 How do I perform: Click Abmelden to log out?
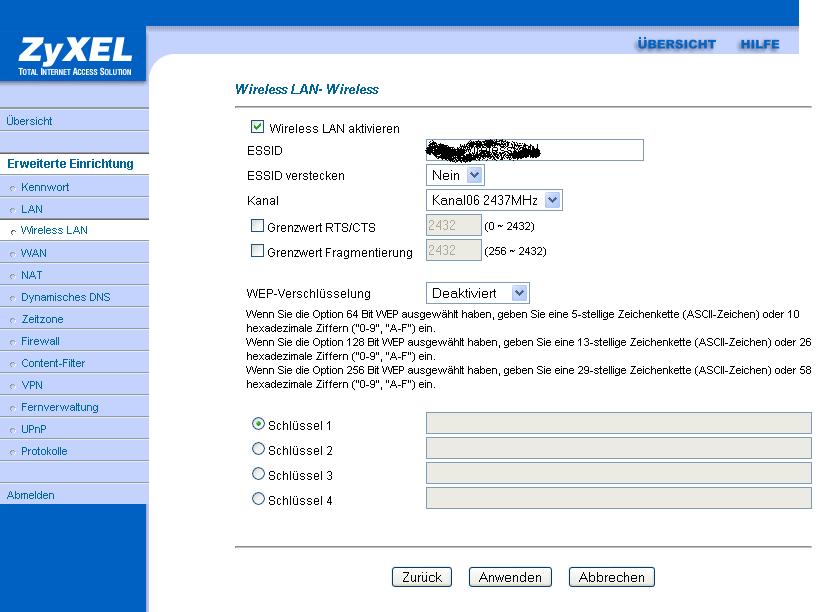pos(31,495)
